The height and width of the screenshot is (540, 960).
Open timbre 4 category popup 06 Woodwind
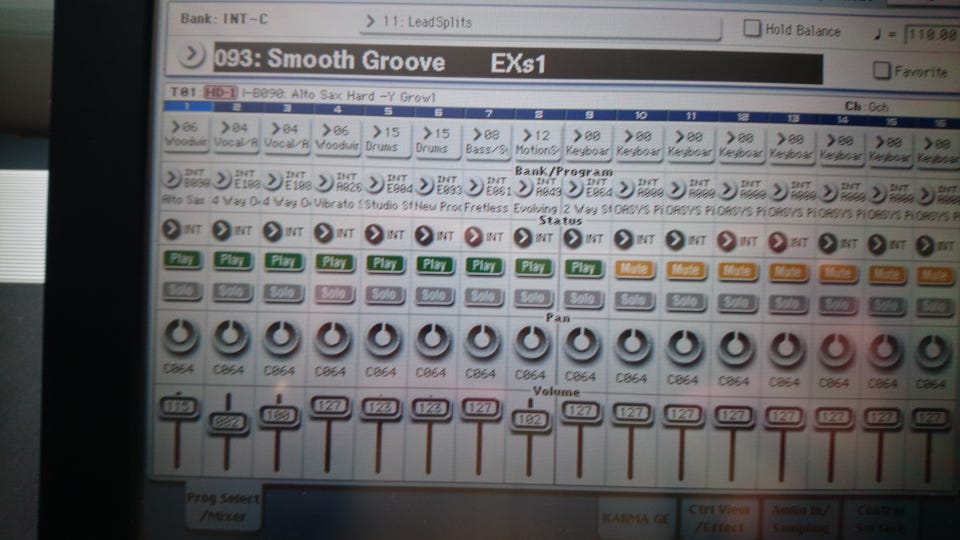click(337, 138)
